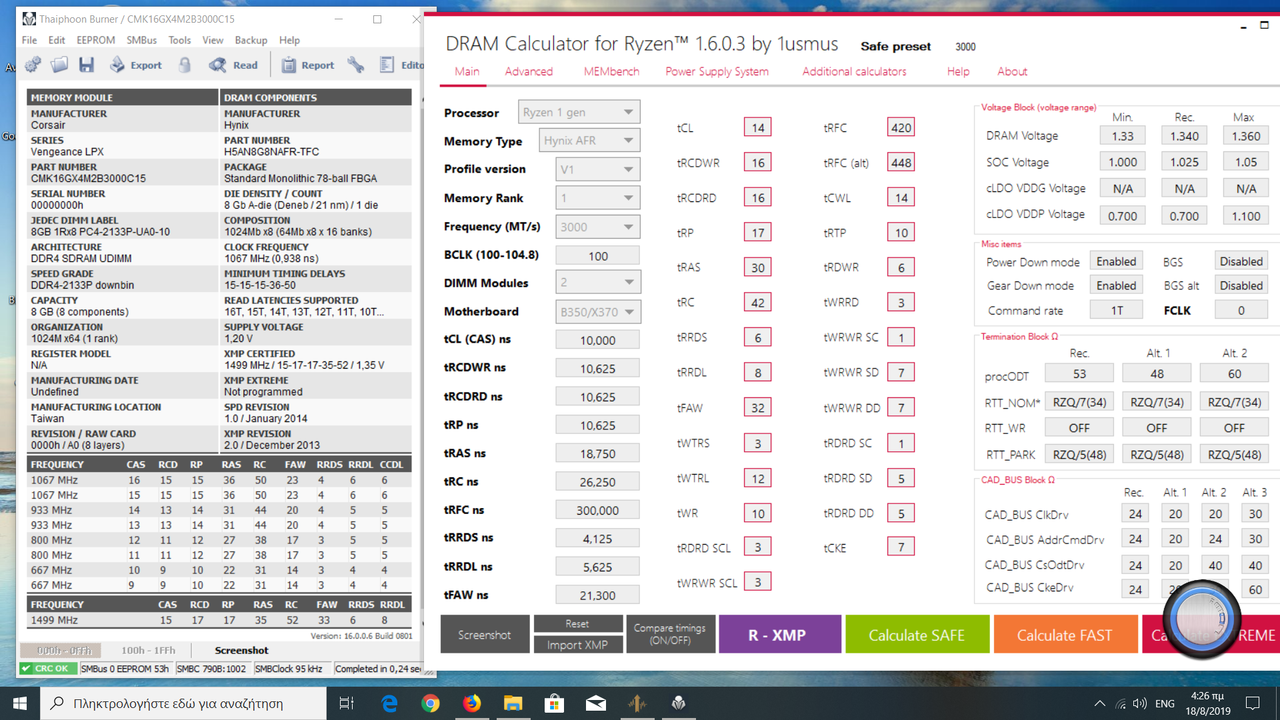Screen dimensions: 1280x720
Task: Switch to the MEMbench tab
Action: (610, 71)
